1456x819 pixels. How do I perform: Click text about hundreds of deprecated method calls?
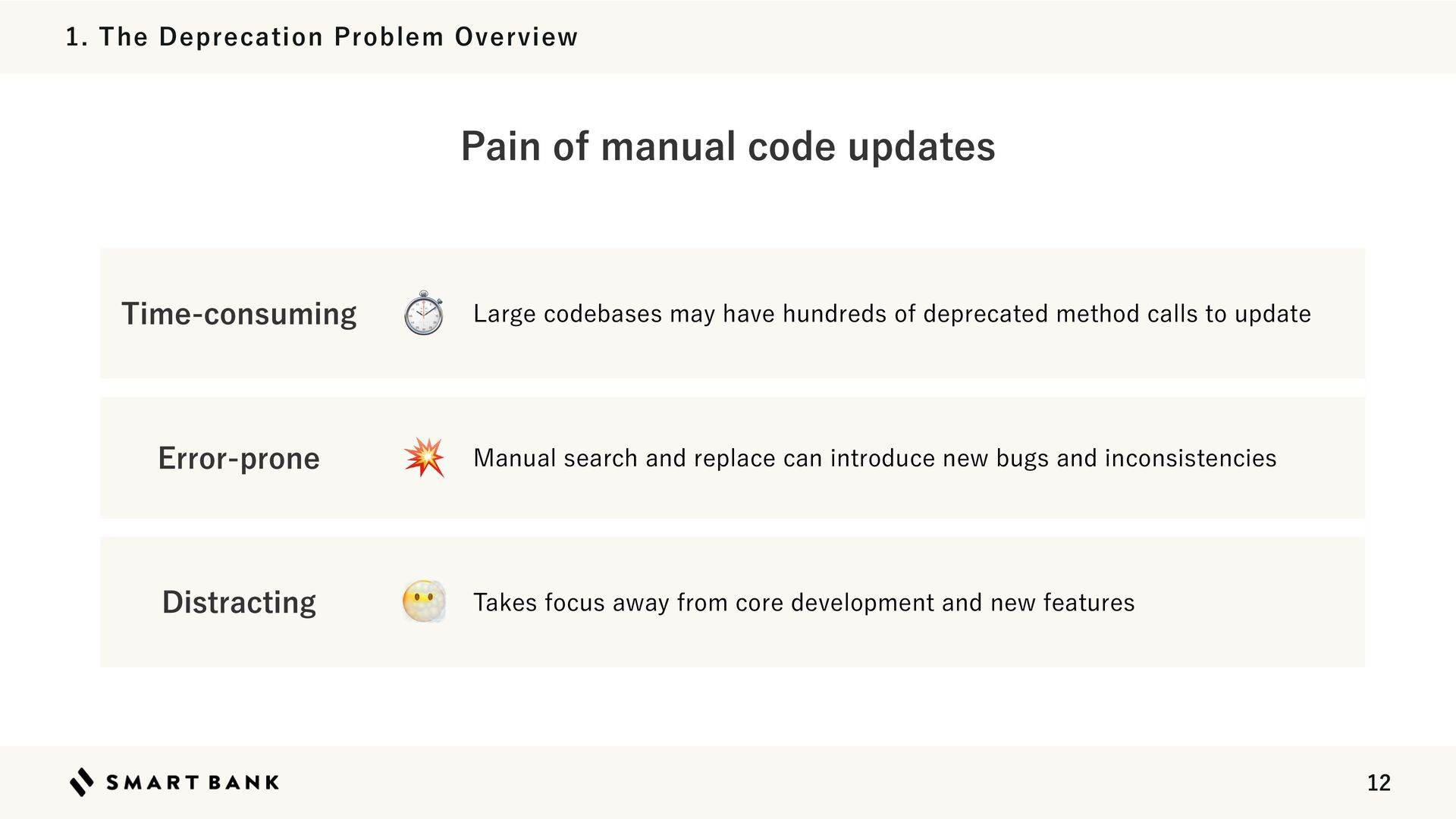892,313
